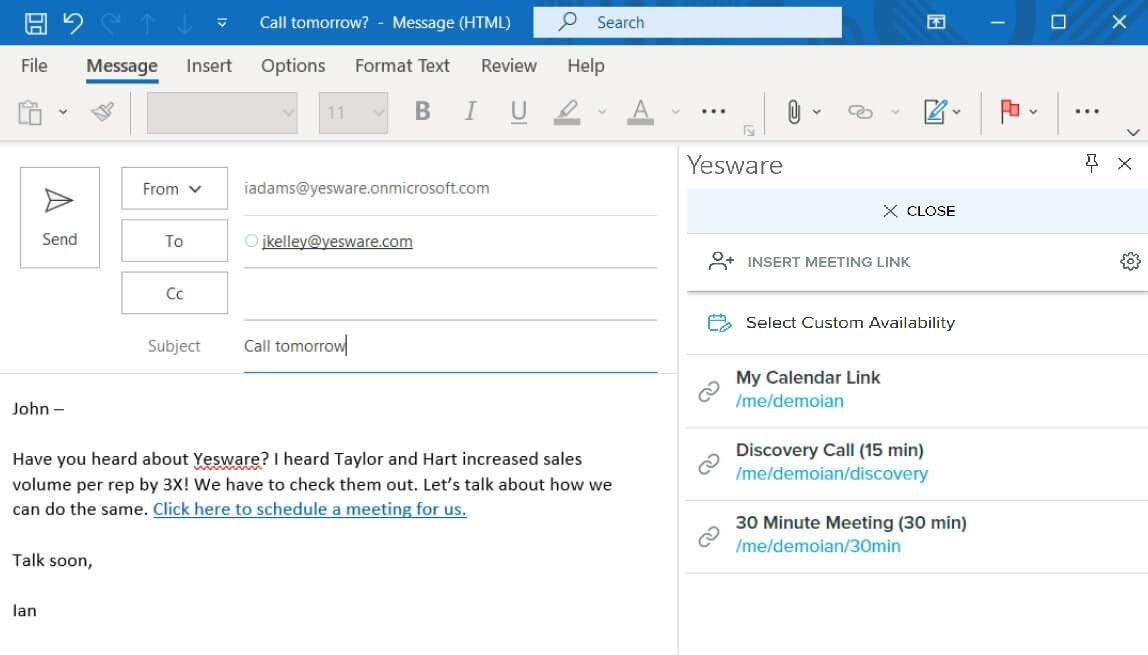
Task: Click the Format Painter icon
Action: tap(103, 111)
